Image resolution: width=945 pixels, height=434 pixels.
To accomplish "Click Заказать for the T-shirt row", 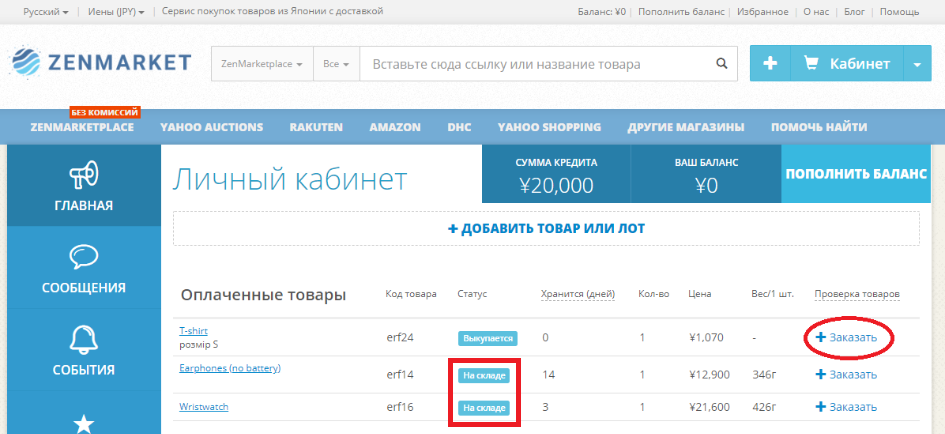I will [846, 338].
